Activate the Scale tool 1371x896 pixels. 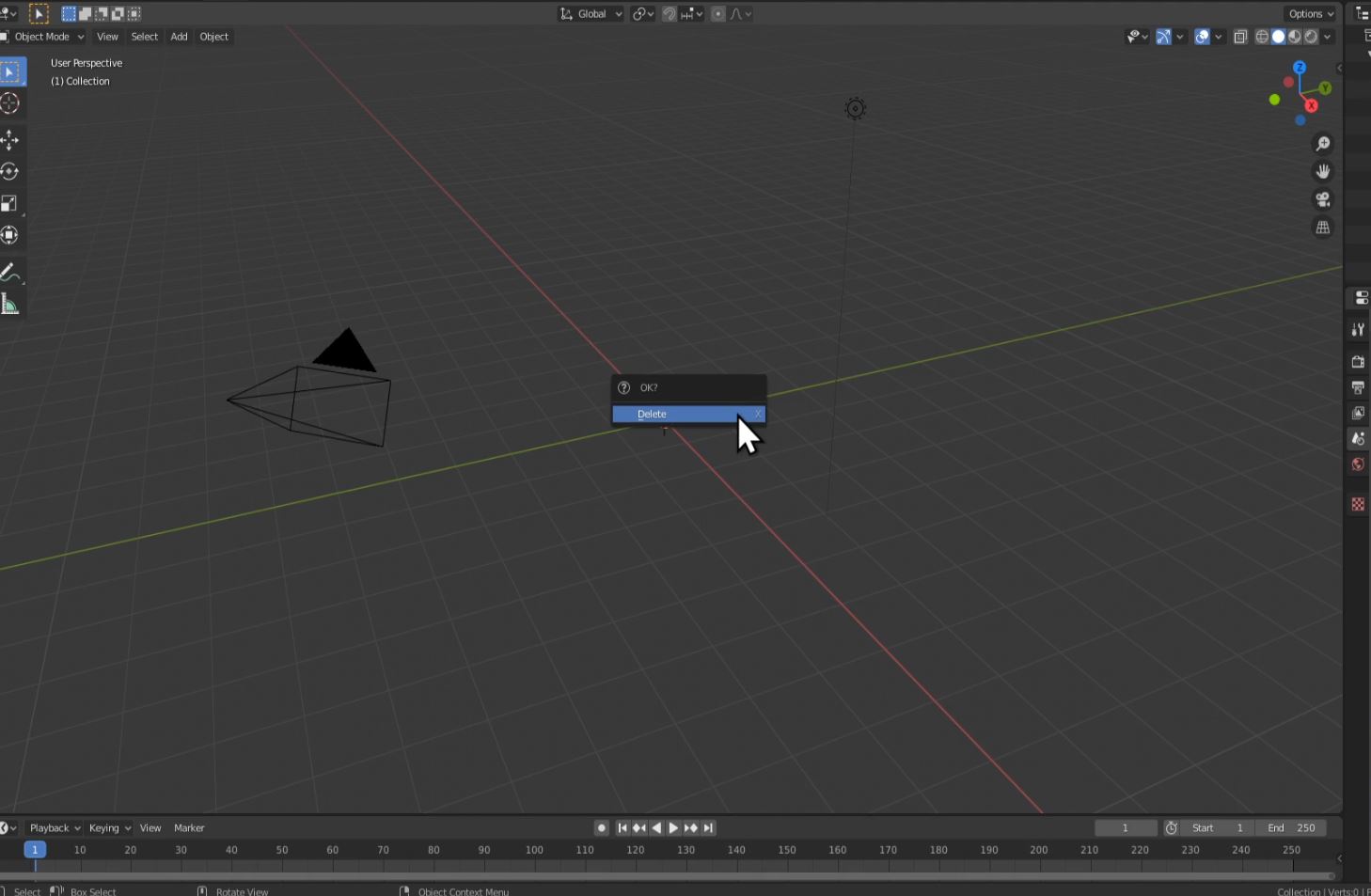[x=10, y=204]
